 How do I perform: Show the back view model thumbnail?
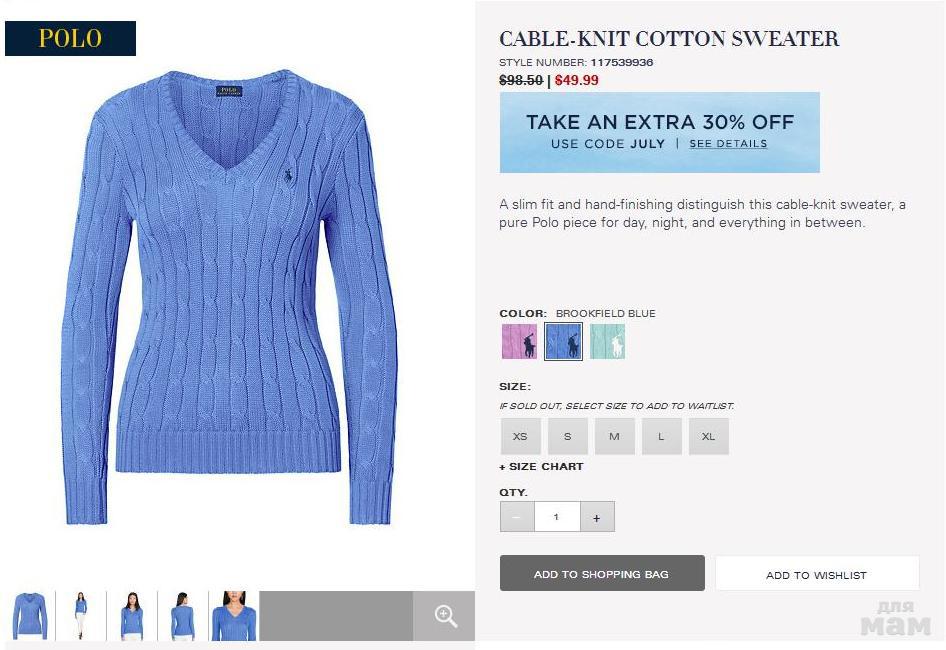coord(182,616)
